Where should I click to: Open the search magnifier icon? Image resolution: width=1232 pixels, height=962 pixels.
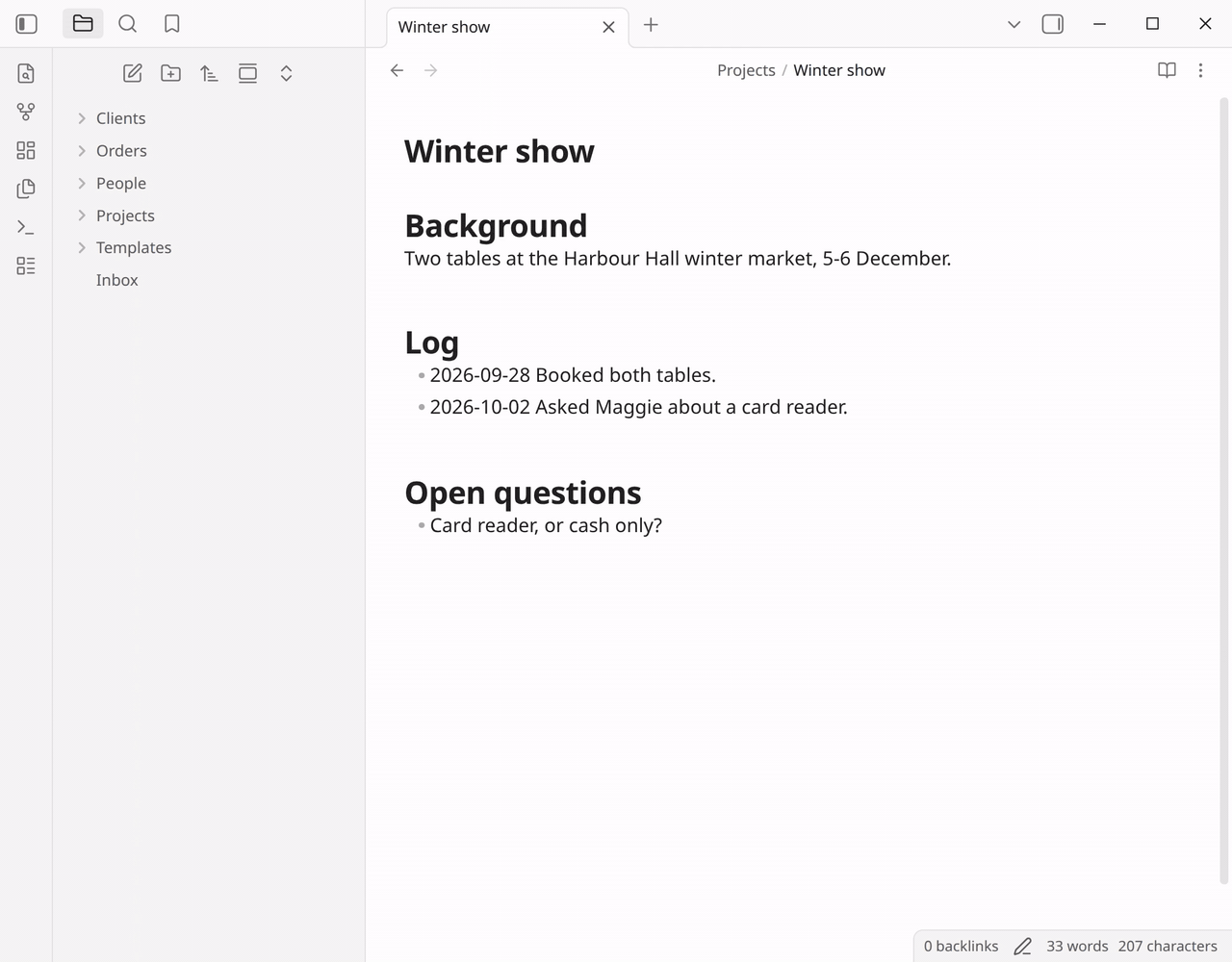click(127, 24)
